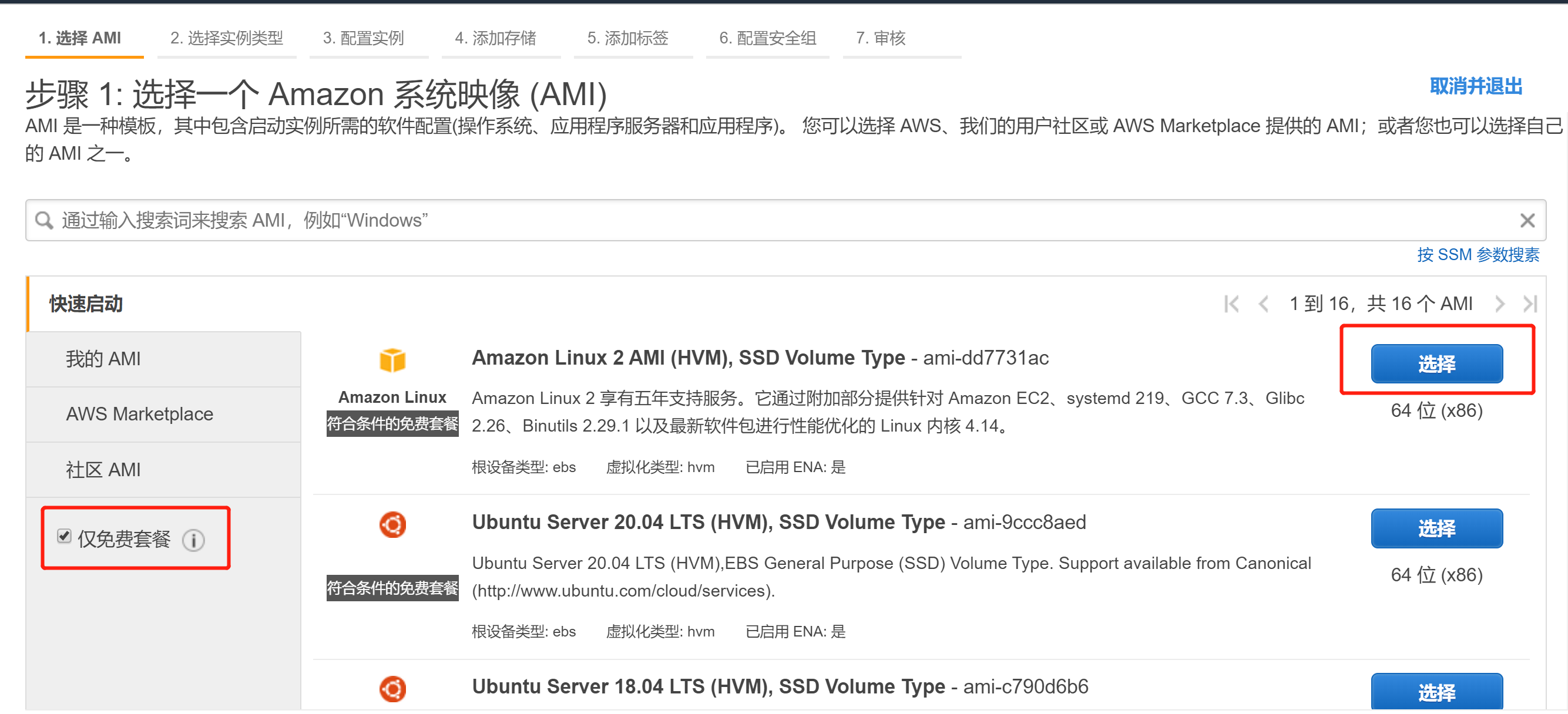Open the 社区 AMI section
Image resolution: width=1568 pixels, height=714 pixels.
[x=103, y=470]
